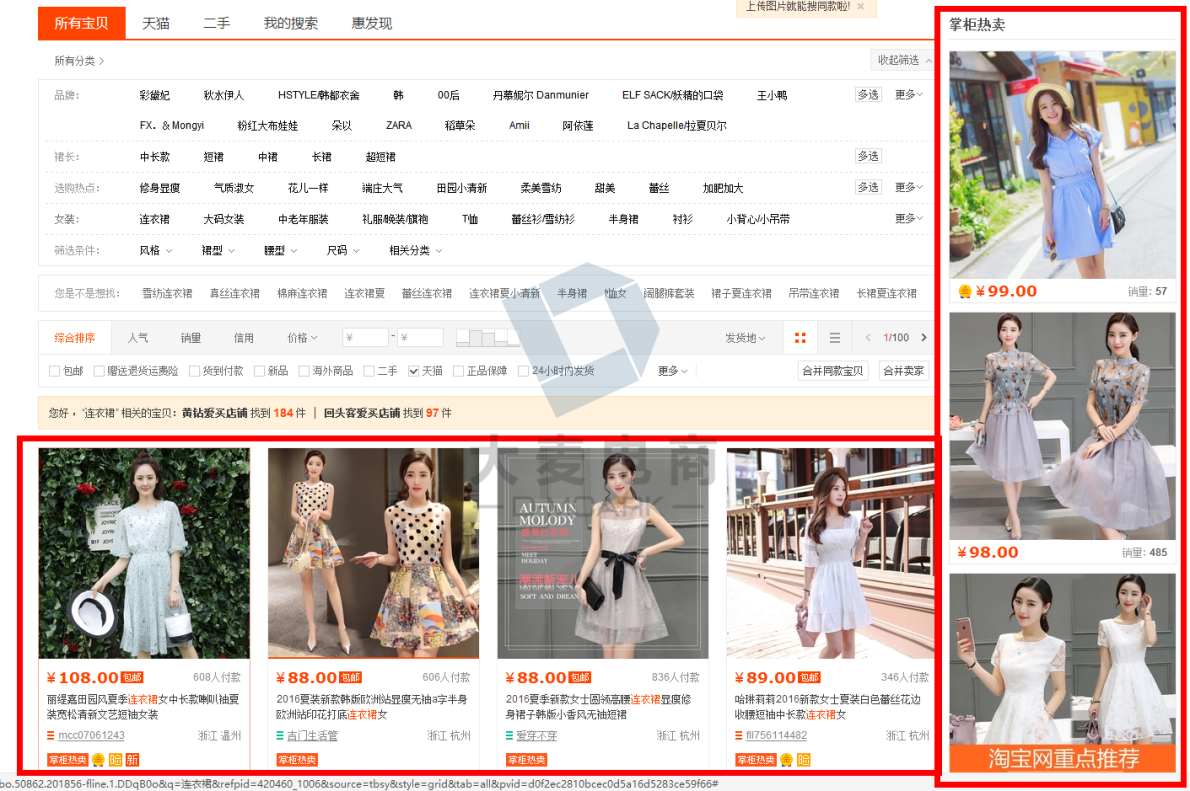Click 掌柜热卖 badge under 爱穿不穿 item
The height and width of the screenshot is (791, 1190).
pos(526,760)
